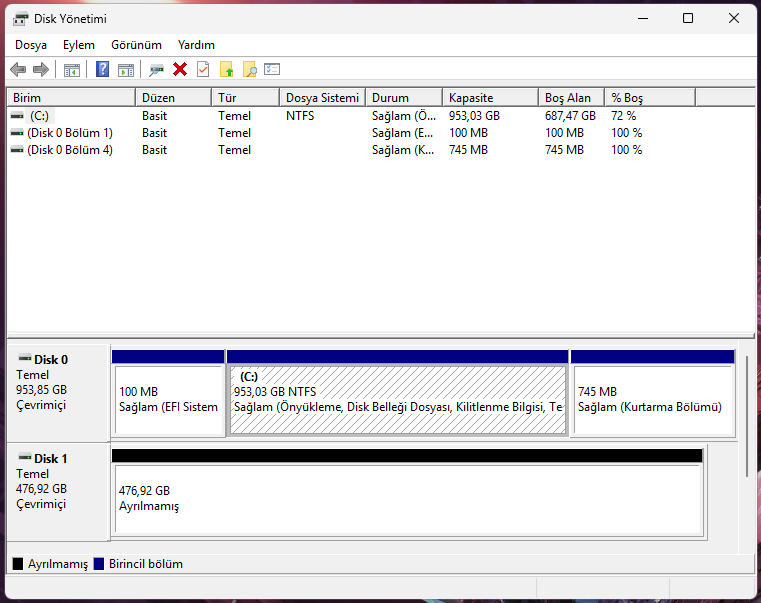This screenshot has width=761, height=603.
Task: Select the 745 MB Kurtarma Bölümü partition
Action: click(653, 399)
